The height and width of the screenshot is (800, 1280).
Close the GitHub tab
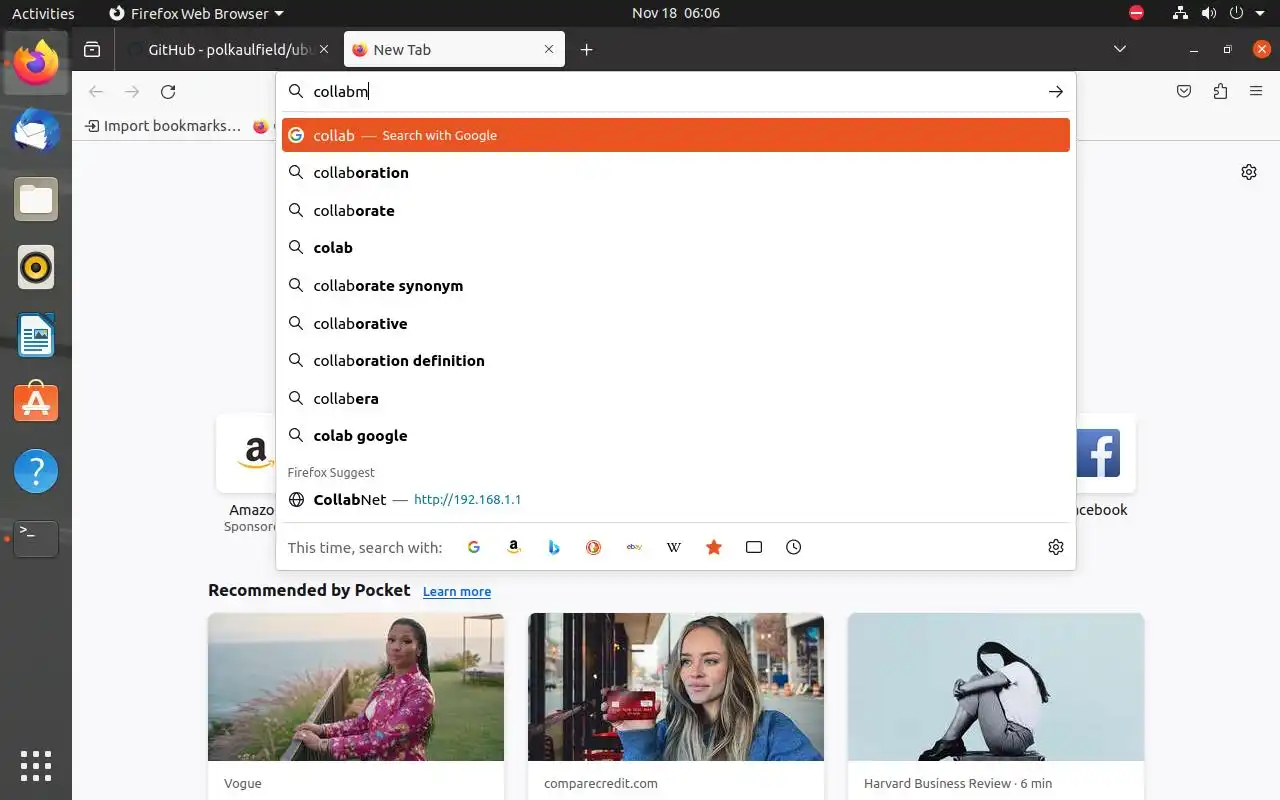[x=323, y=49]
